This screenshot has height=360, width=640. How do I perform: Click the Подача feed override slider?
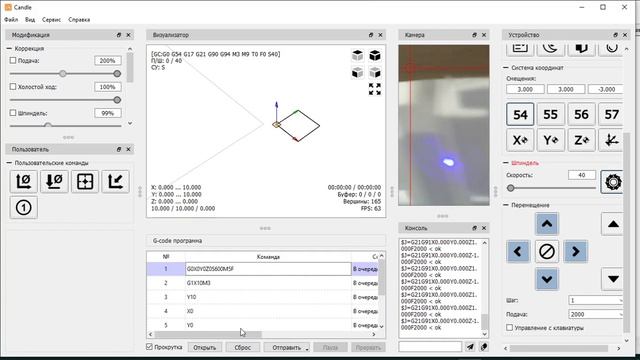coord(65,73)
